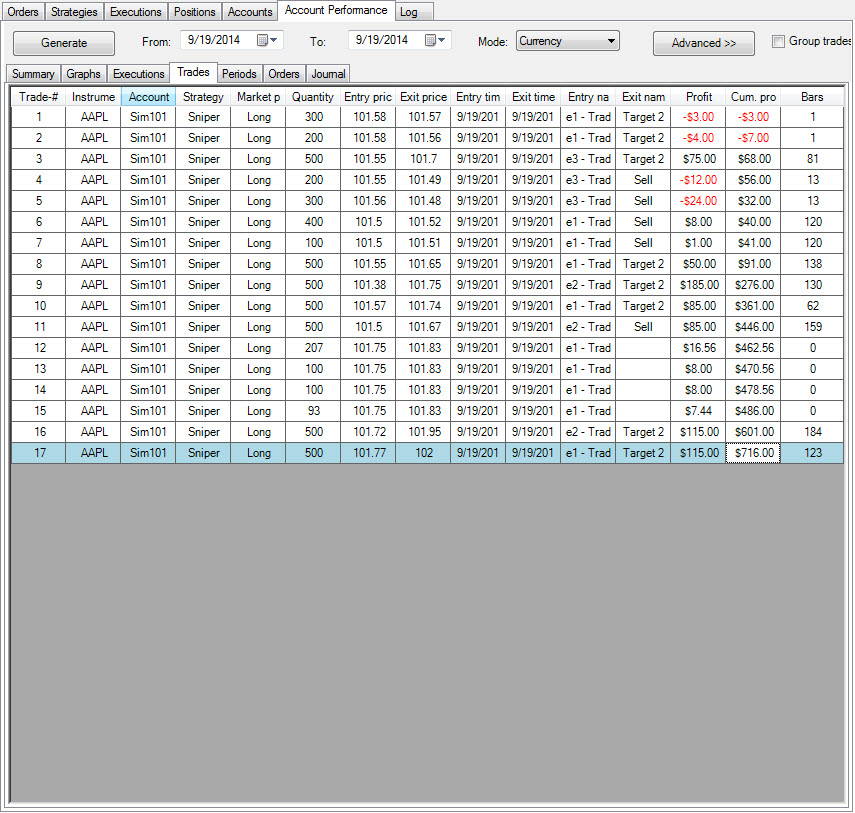Select the Trades sub-tab

194,72
